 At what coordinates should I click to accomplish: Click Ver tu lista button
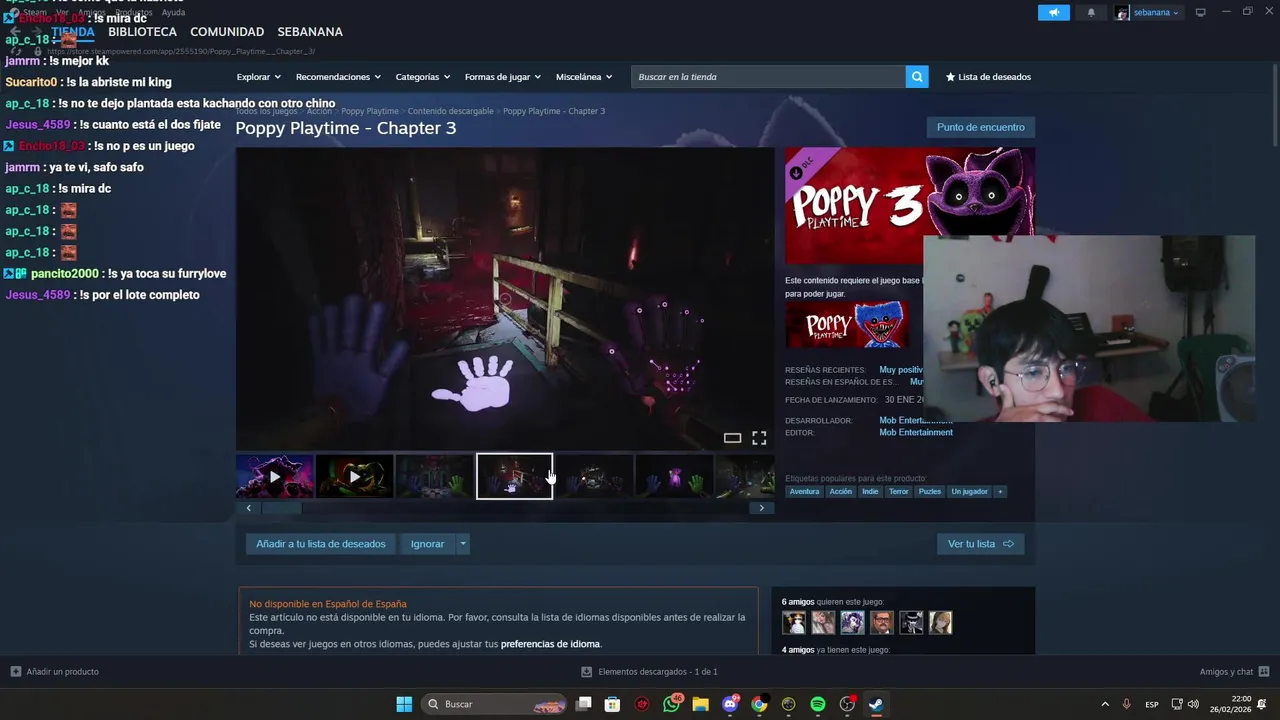980,544
